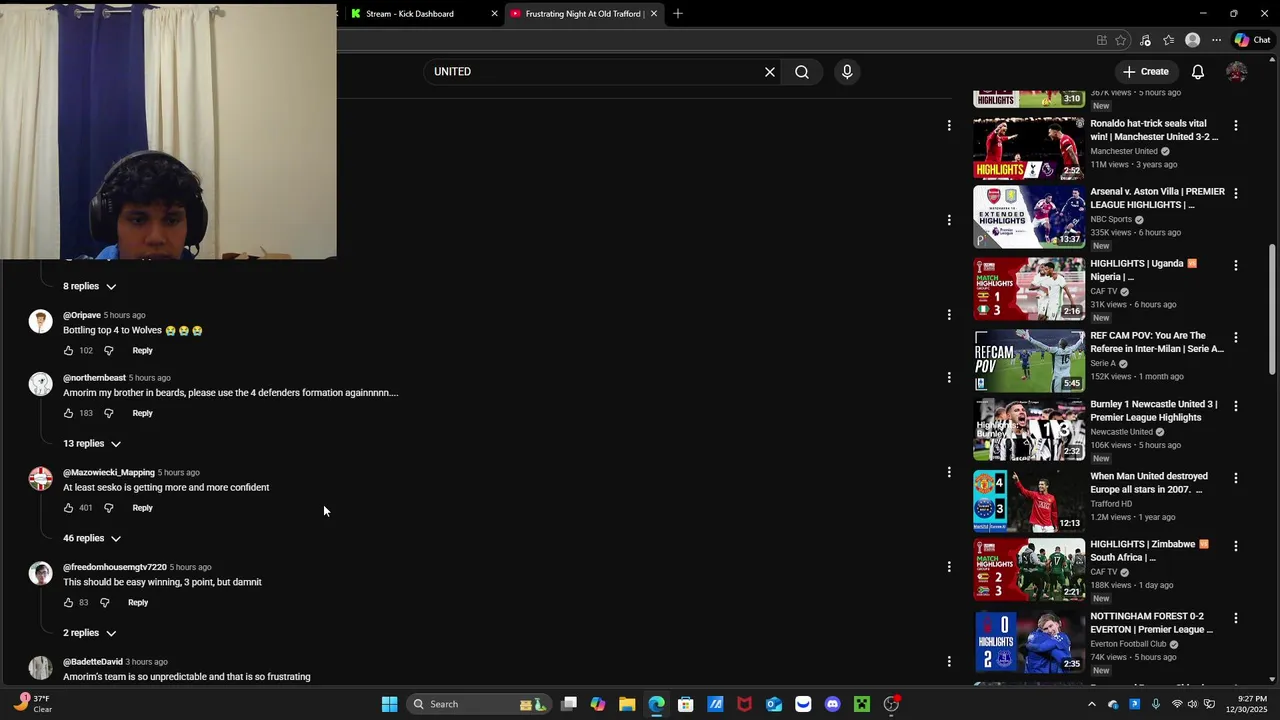The height and width of the screenshot is (720, 1280).
Task: Open more options for Arsenal v. Aston Villa video
Action: [x=1236, y=194]
